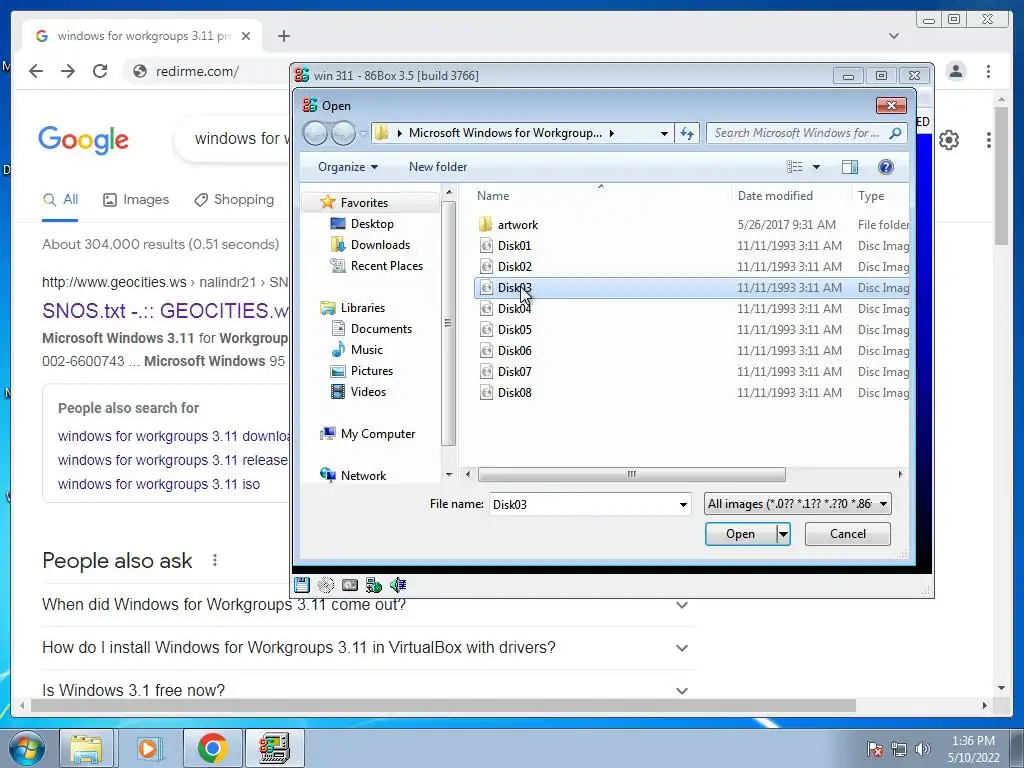Open SNOS.txt GEOCITIES search result link
1024x768 pixels.
pos(165,310)
